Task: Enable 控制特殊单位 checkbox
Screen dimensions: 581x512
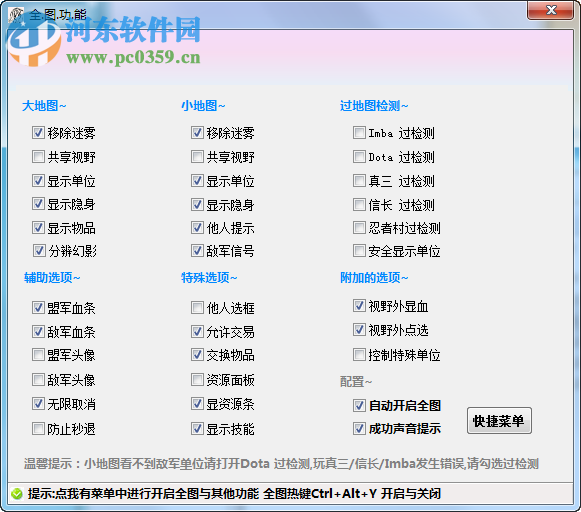Action: (359, 355)
